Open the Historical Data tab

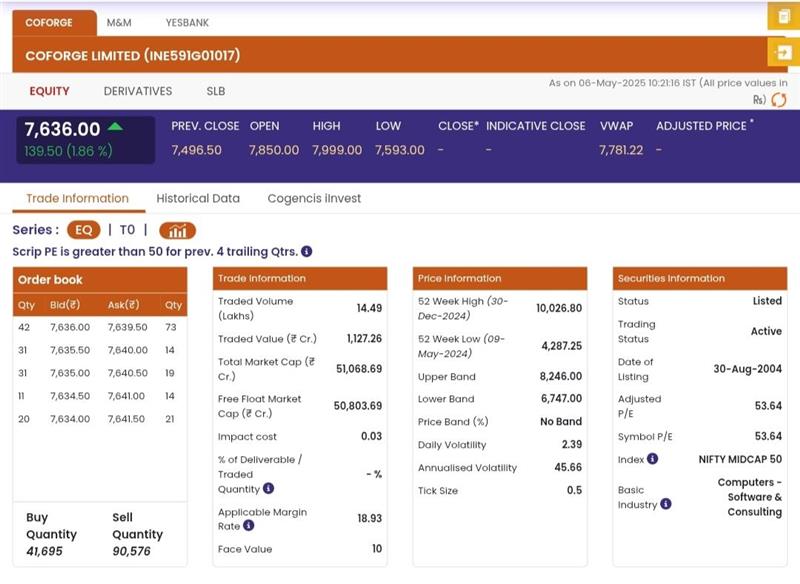pyautogui.click(x=198, y=198)
